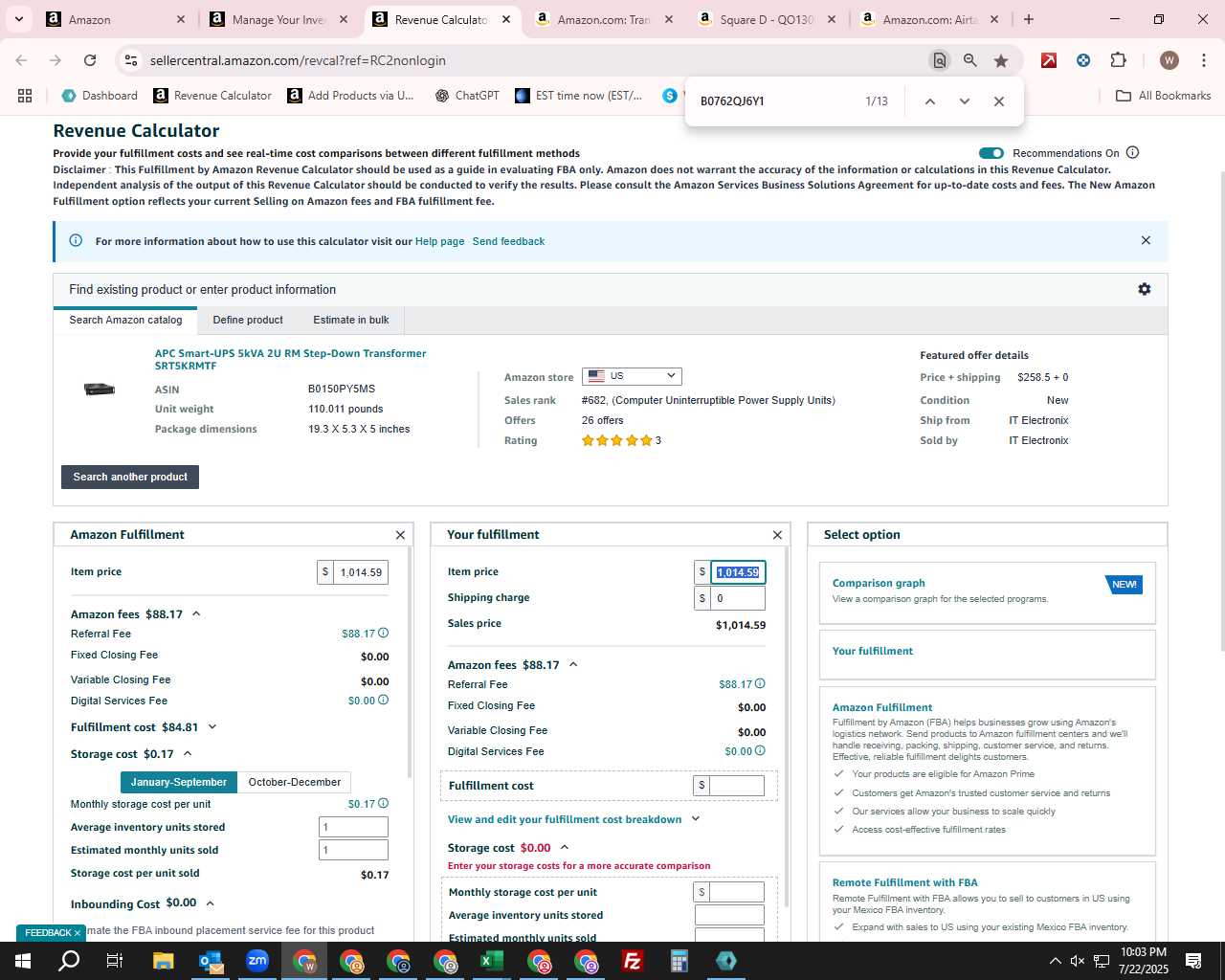Go to previous find-in-page match

tap(929, 101)
